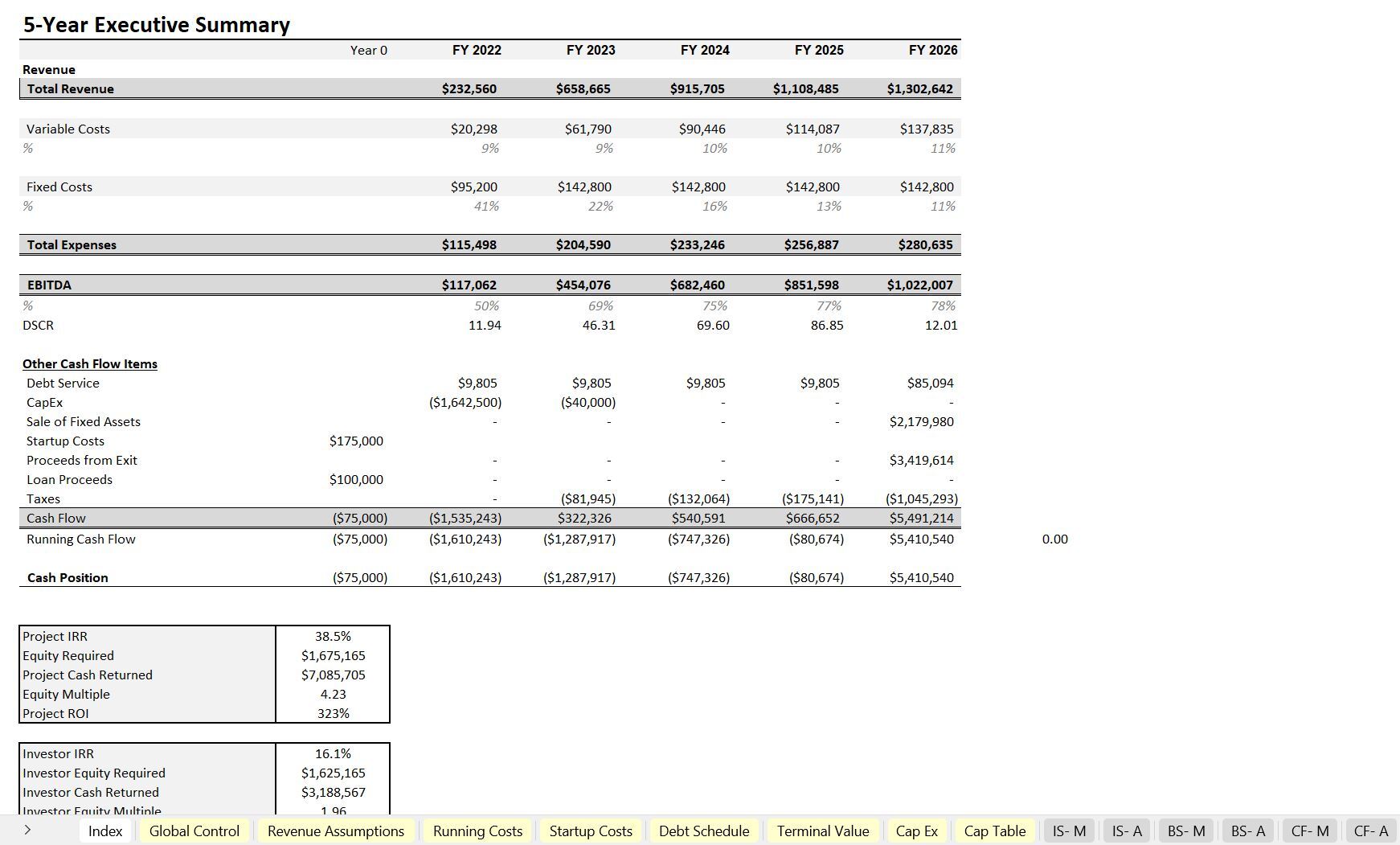Viewport: 1400px width, 845px height.
Task: Click Equity Required $1,675,165
Action: [x=333, y=655]
